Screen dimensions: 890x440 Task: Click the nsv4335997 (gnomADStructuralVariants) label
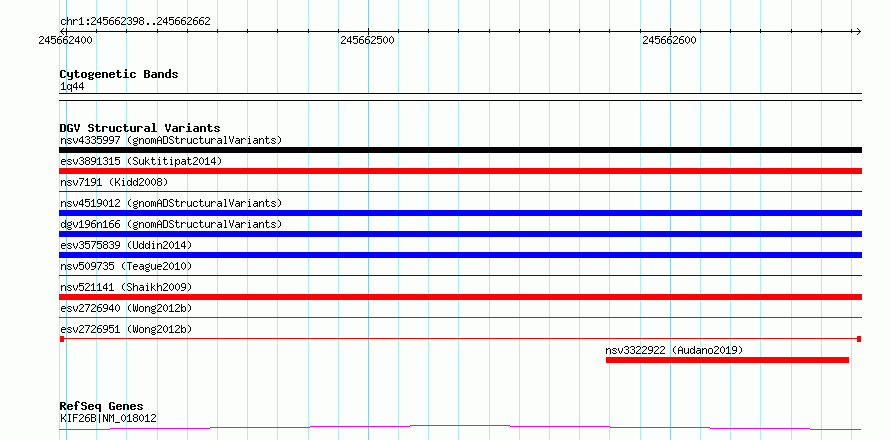click(171, 140)
